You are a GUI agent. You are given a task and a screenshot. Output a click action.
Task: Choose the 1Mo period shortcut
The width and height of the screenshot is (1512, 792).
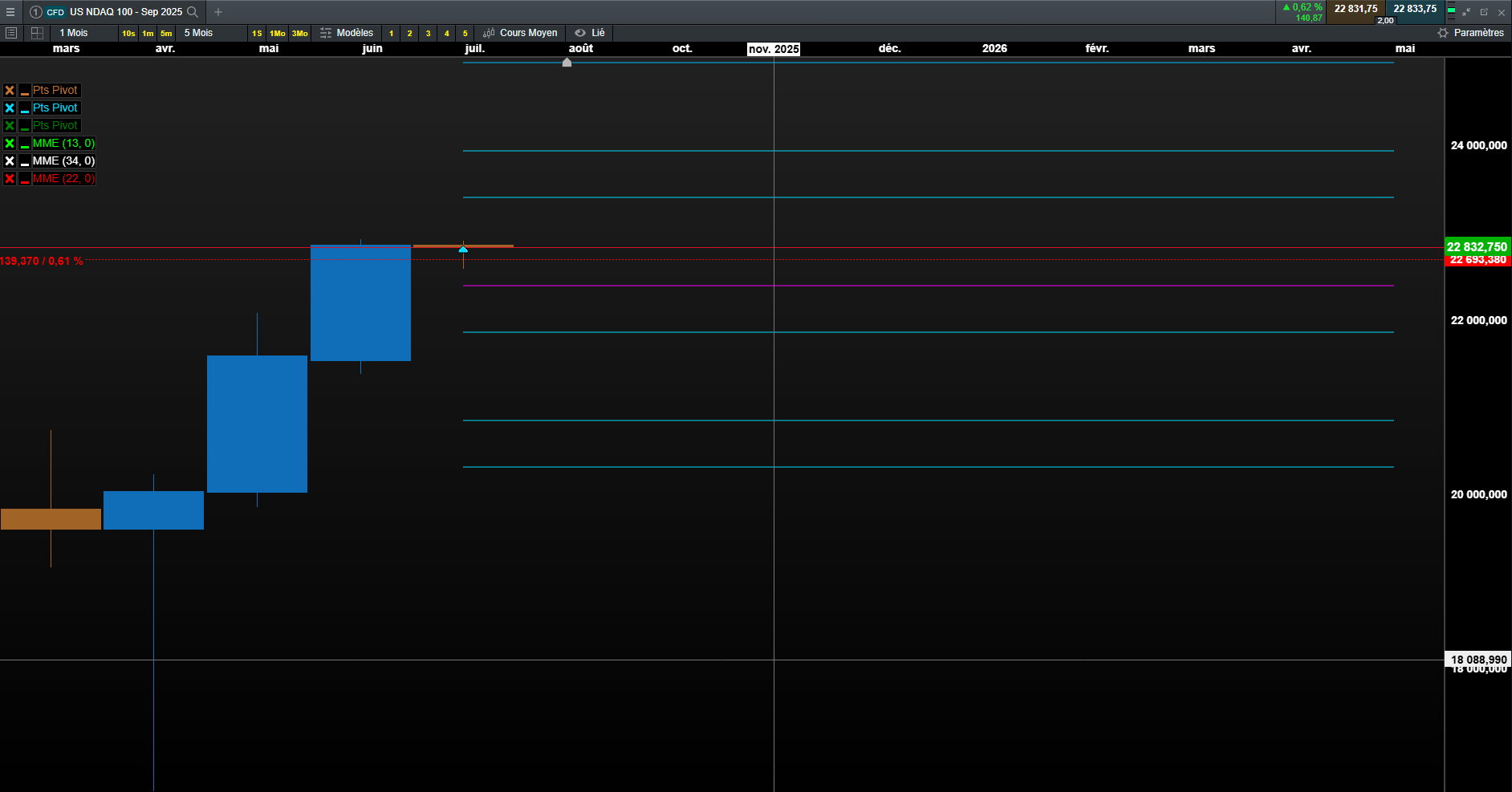pyautogui.click(x=278, y=34)
